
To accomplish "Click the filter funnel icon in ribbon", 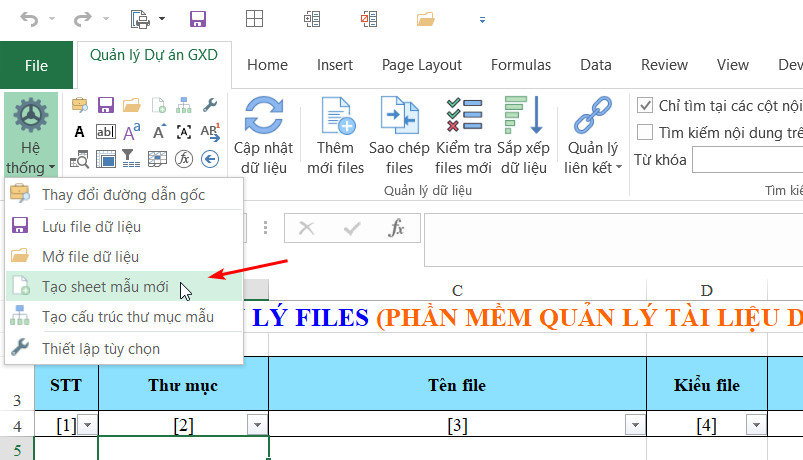I will pyautogui.click(x=131, y=159).
